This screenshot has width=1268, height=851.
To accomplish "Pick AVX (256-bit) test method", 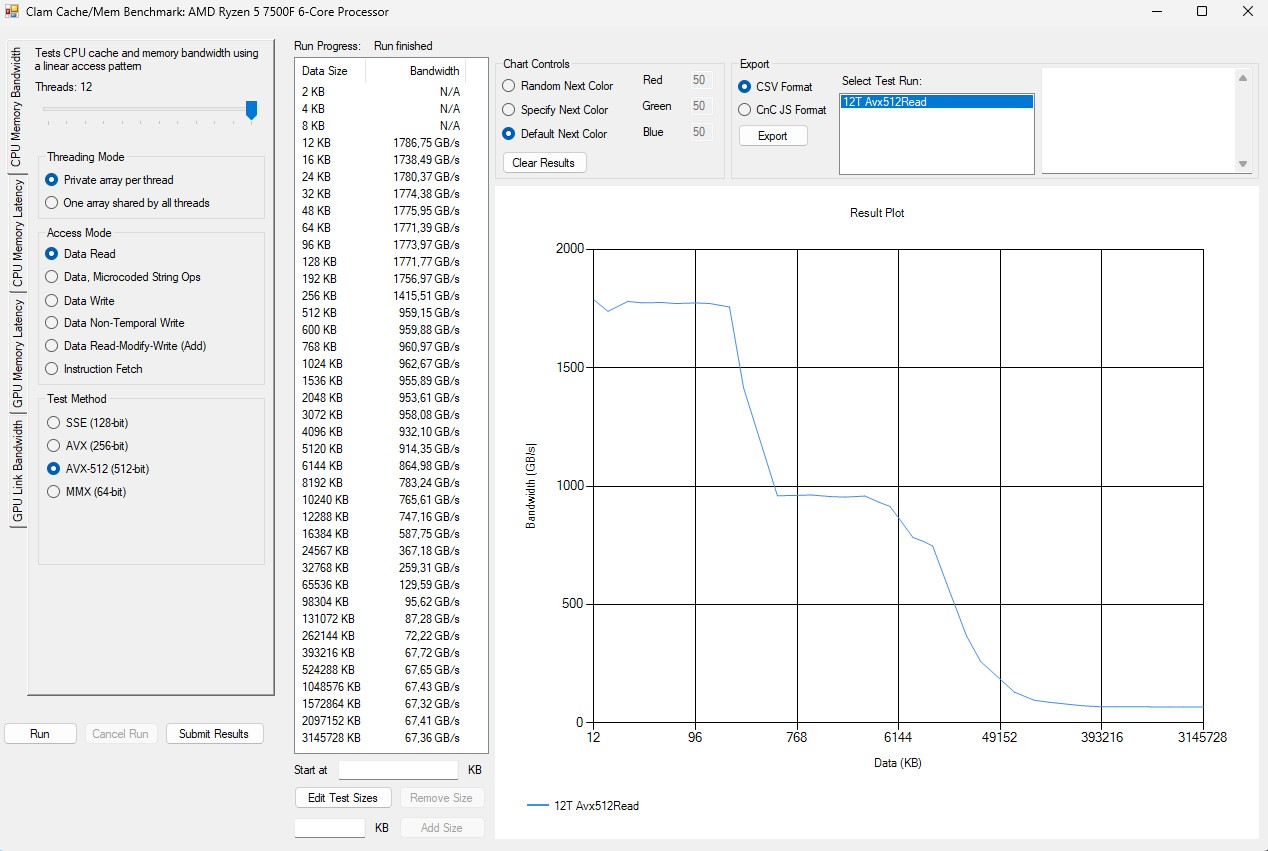I will [x=87, y=446].
